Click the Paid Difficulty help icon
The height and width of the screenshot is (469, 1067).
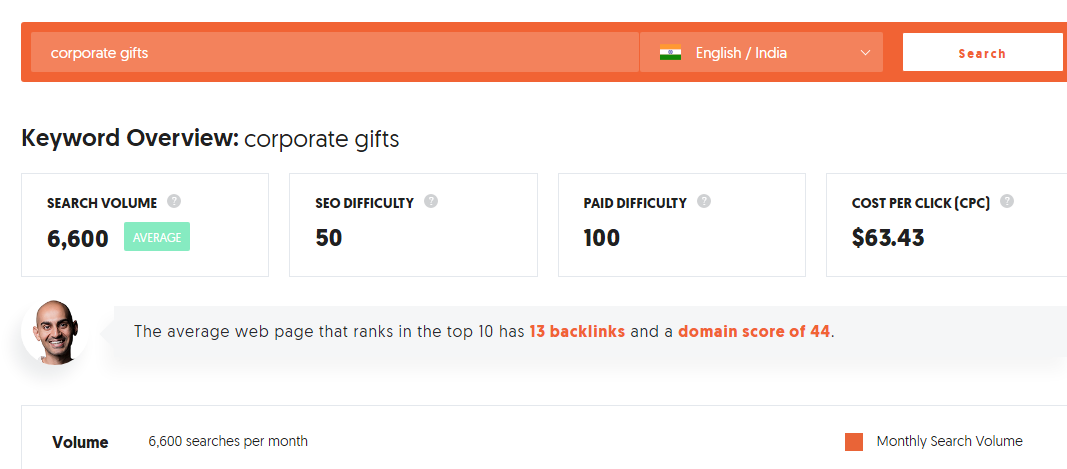pyautogui.click(x=704, y=201)
